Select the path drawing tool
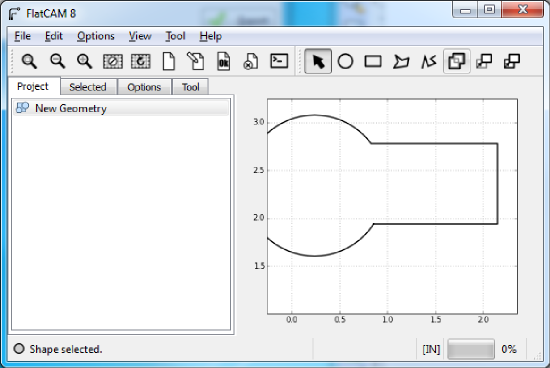This screenshot has height=368, width=550. click(429, 61)
